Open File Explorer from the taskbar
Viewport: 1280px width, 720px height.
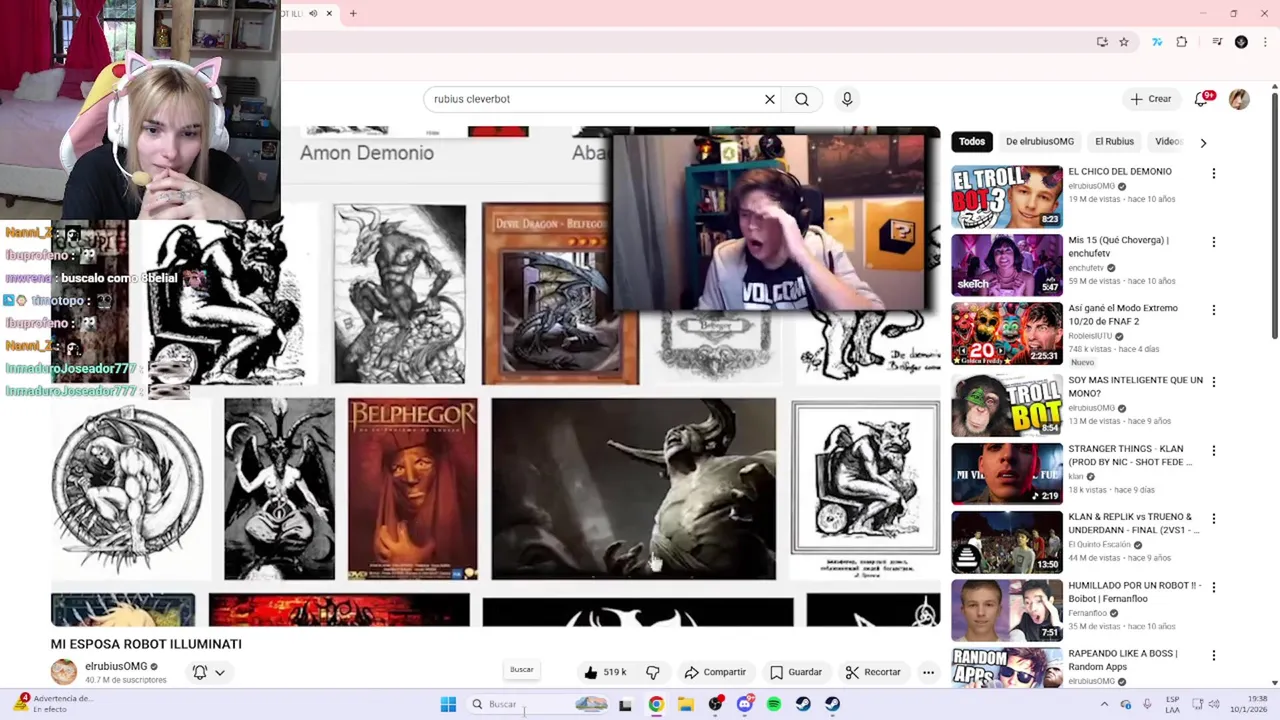point(685,704)
